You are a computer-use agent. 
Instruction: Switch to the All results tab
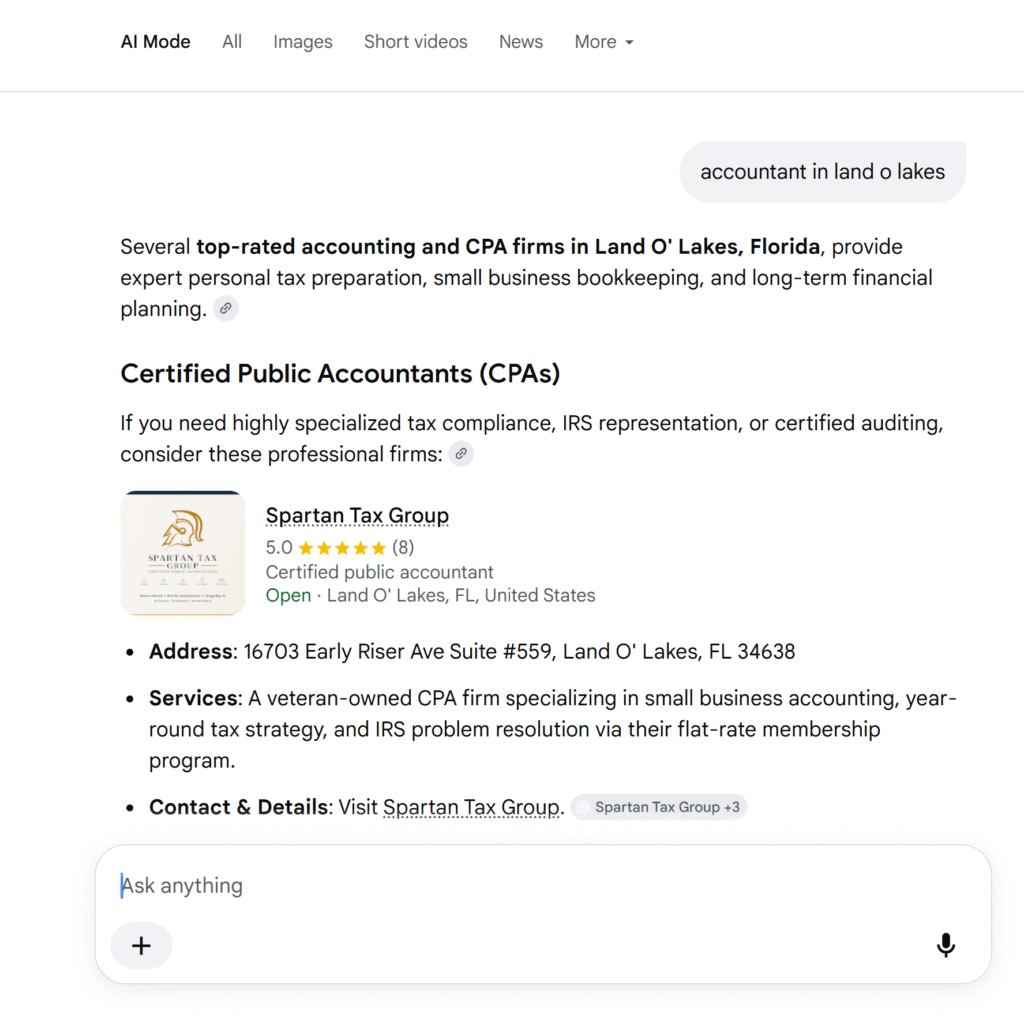pyautogui.click(x=232, y=42)
